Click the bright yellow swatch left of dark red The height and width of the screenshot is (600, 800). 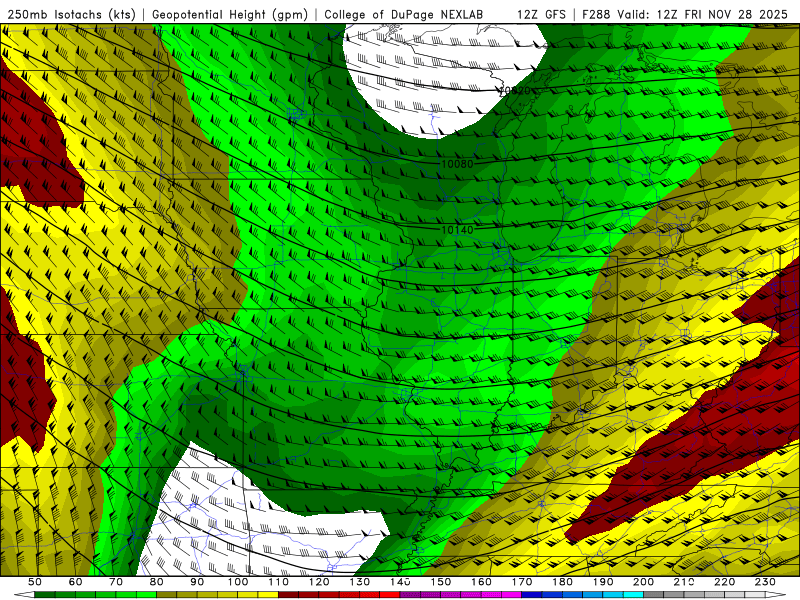tap(268, 595)
